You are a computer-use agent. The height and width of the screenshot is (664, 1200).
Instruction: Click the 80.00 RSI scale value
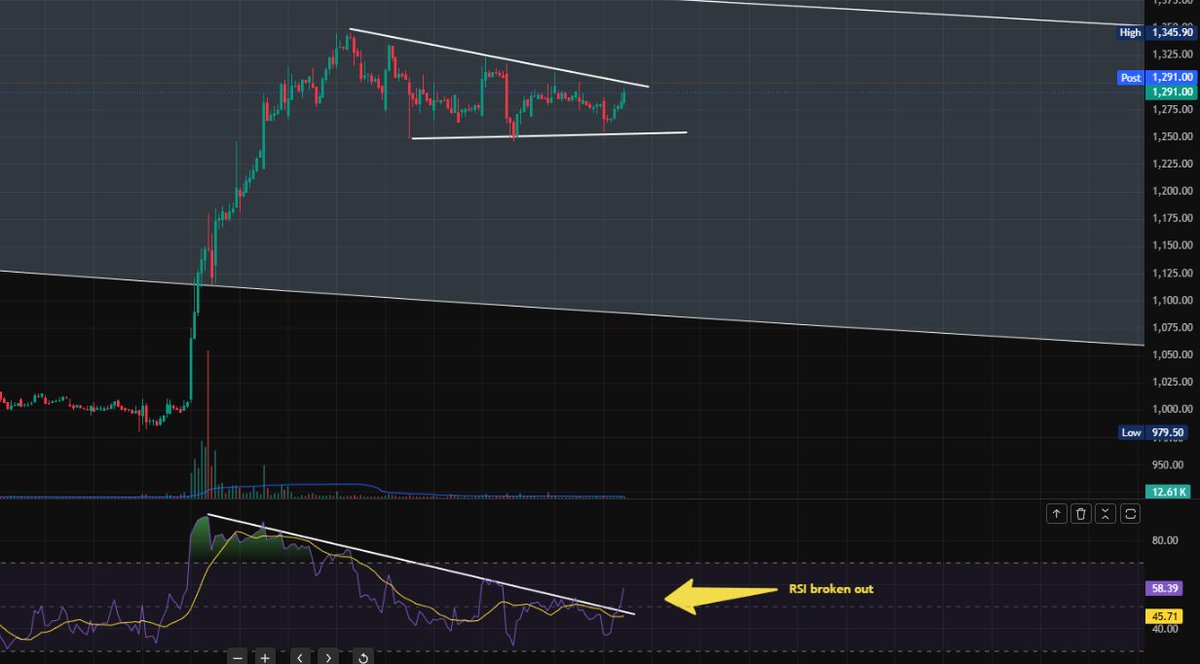click(1165, 540)
